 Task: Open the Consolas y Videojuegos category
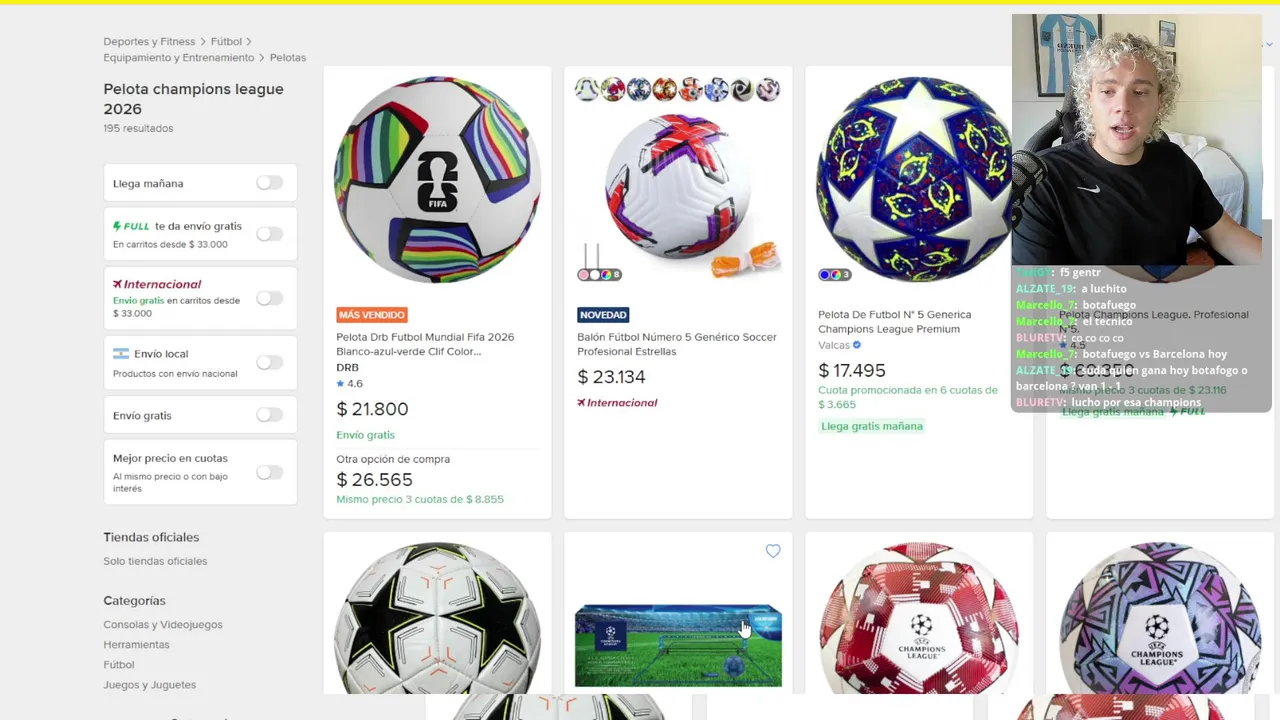pyautogui.click(x=163, y=625)
